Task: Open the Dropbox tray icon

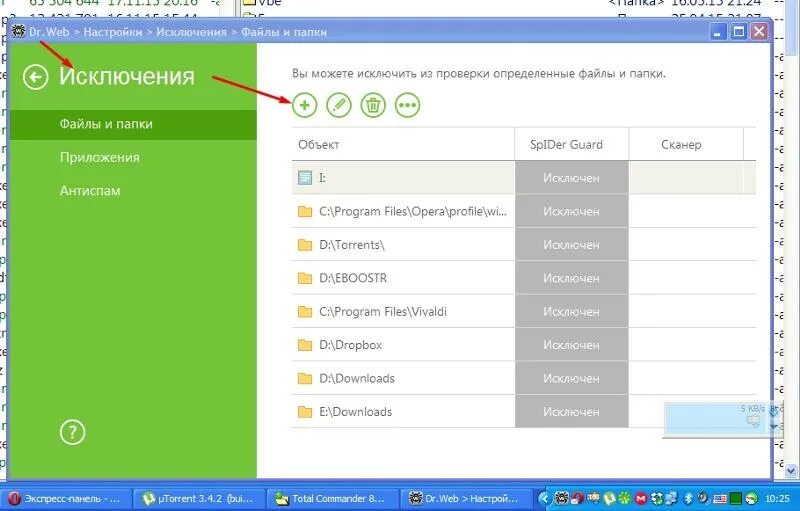Action: click(657, 499)
